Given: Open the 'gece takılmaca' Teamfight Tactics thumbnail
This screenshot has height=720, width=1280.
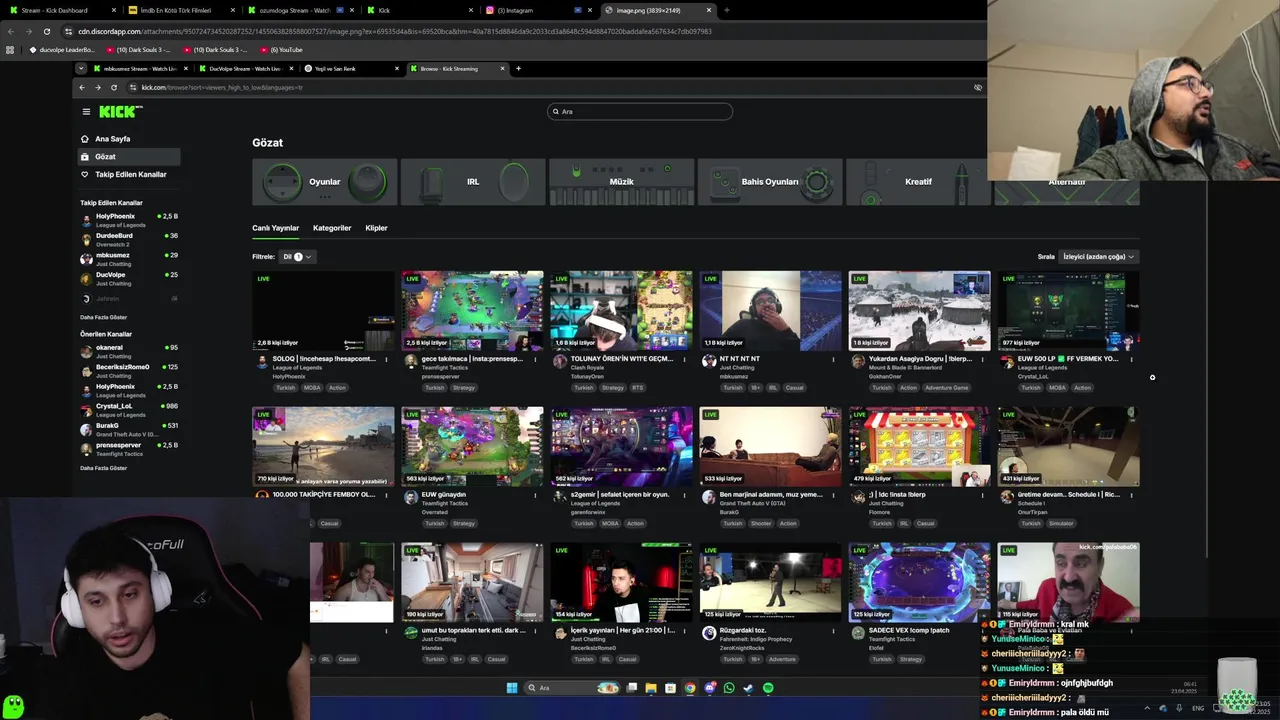Looking at the screenshot, I should coord(472,310).
